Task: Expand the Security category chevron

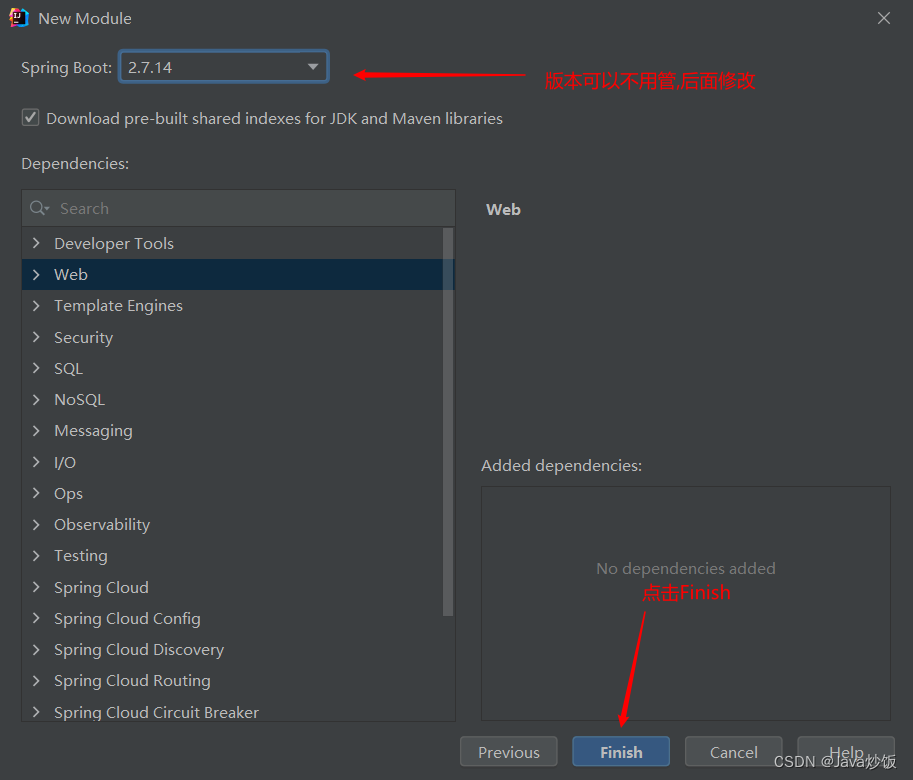Action: 36,337
